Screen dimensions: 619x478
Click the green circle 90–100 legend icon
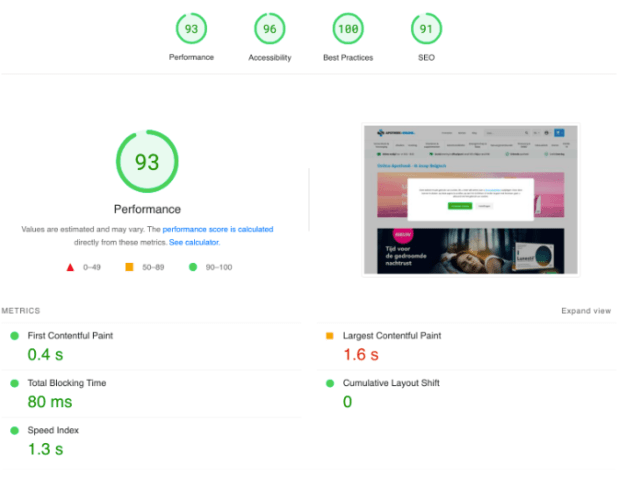pos(191,267)
